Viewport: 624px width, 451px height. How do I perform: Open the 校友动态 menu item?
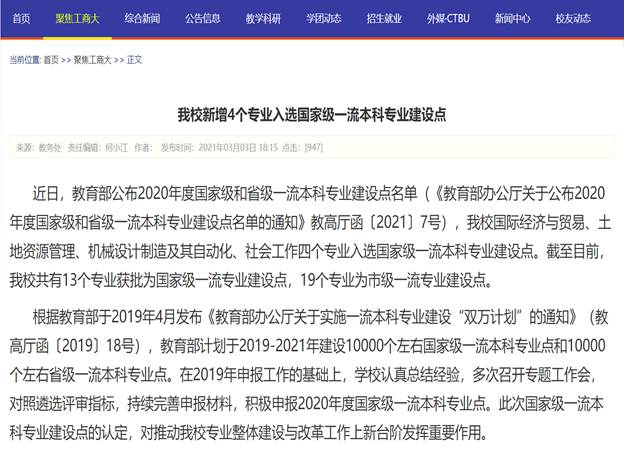573,18
